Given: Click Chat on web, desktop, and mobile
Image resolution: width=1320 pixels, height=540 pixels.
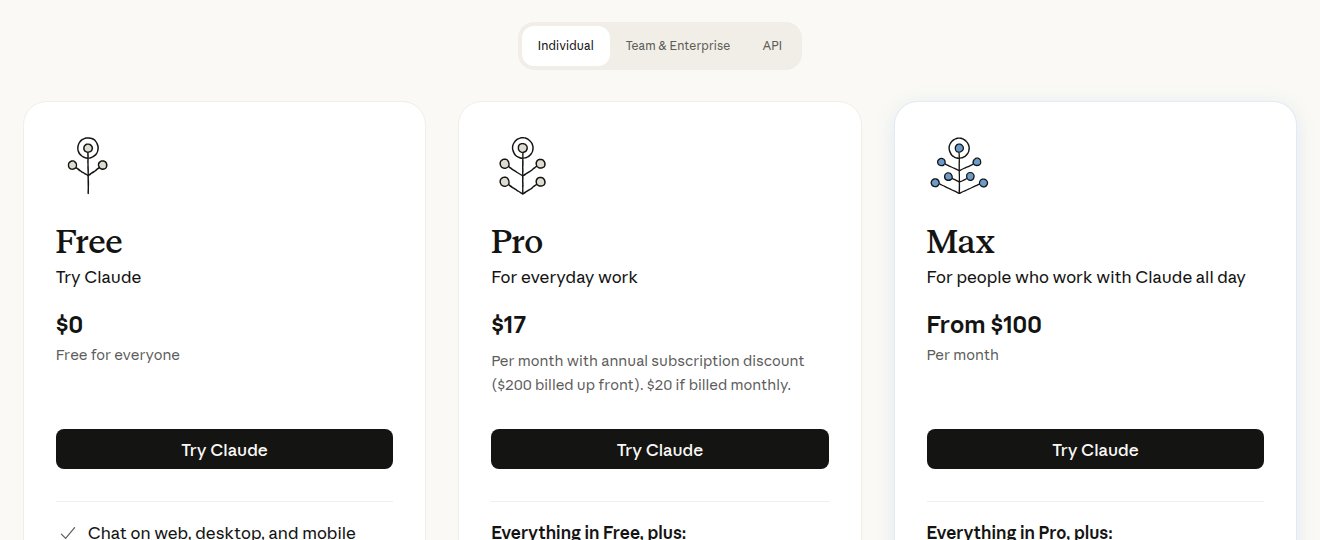Looking at the screenshot, I should [x=222, y=533].
